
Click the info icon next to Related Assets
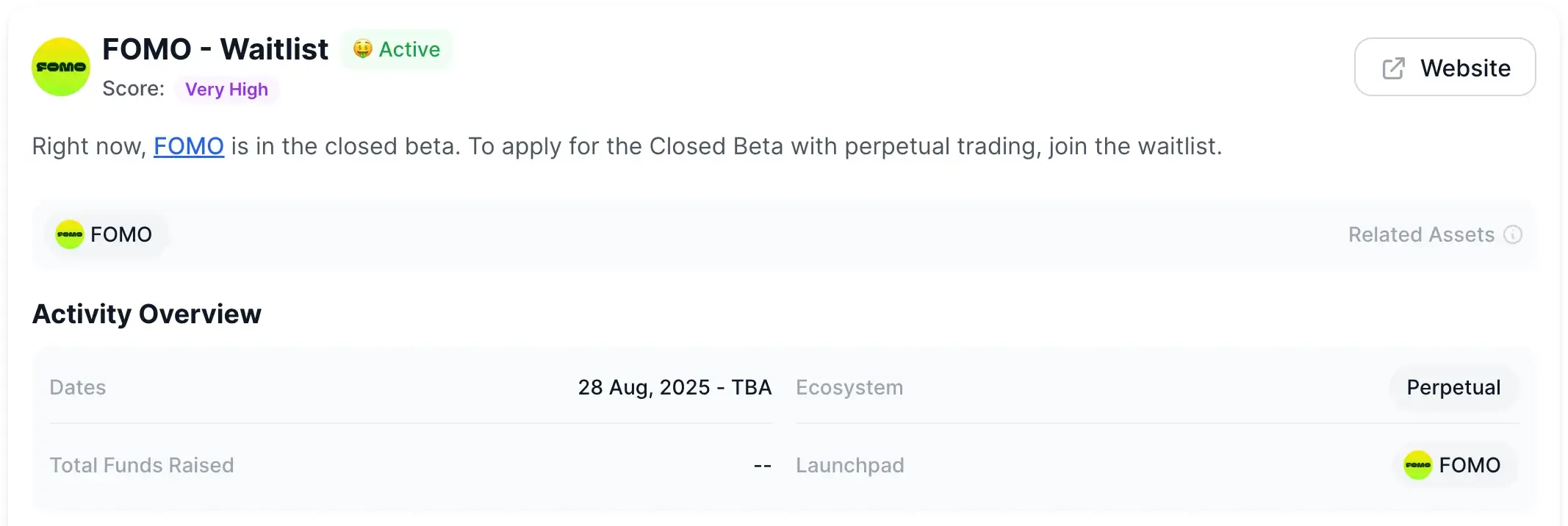coord(1513,234)
